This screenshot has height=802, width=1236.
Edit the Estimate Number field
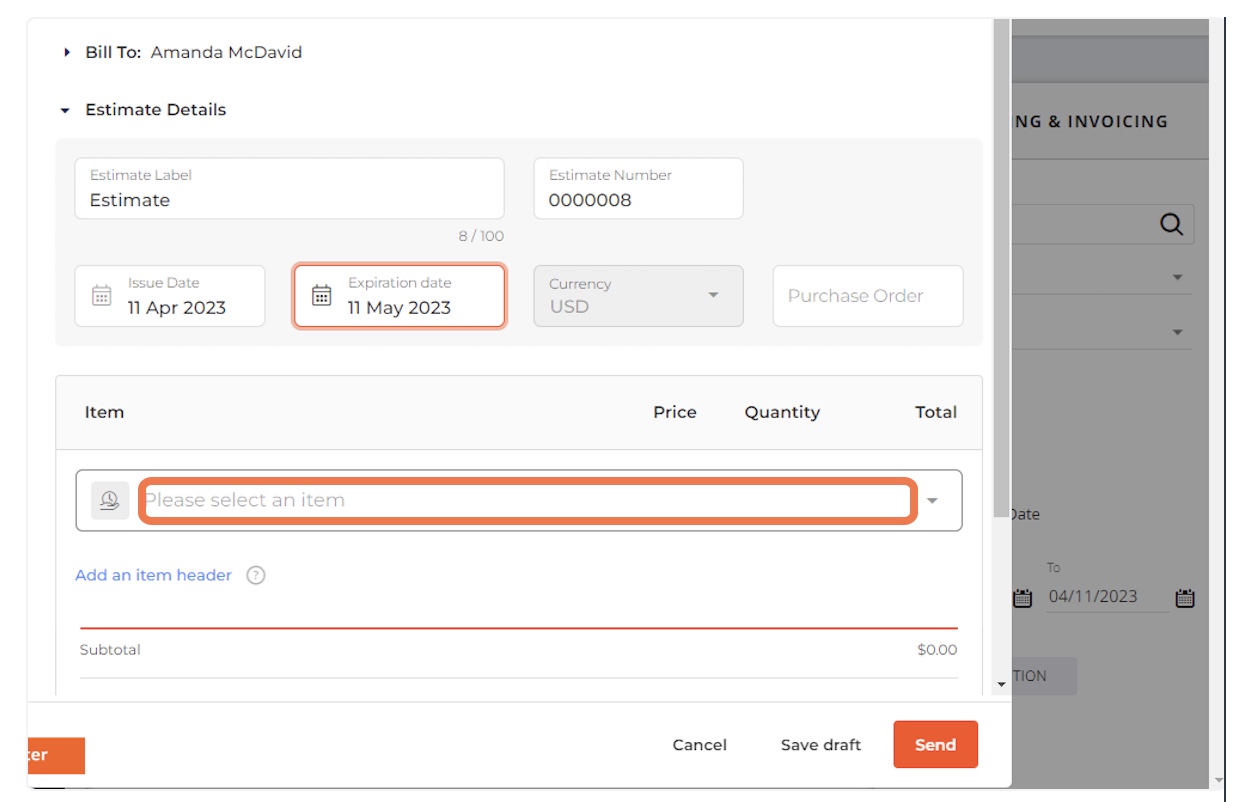(x=638, y=188)
